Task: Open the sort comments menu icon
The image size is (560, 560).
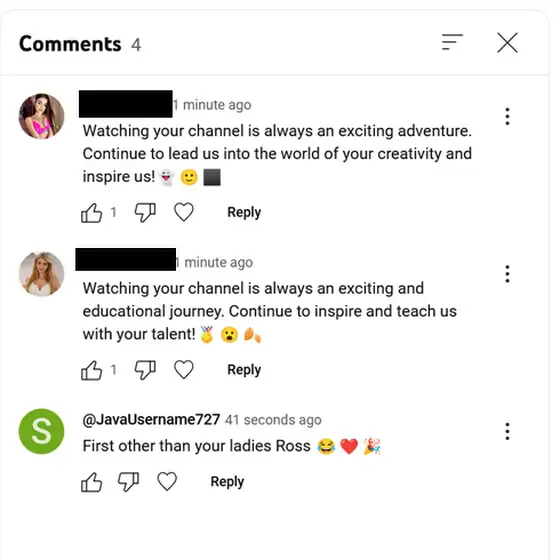Action: [452, 42]
